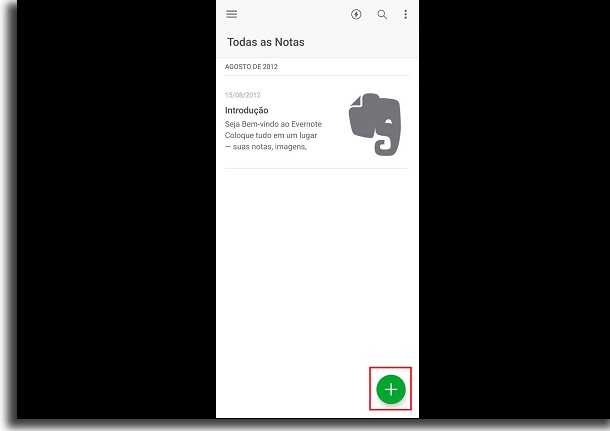Tap the AGOSTO DE 2012 section header
This screenshot has height=431, width=610.
pyautogui.click(x=251, y=67)
